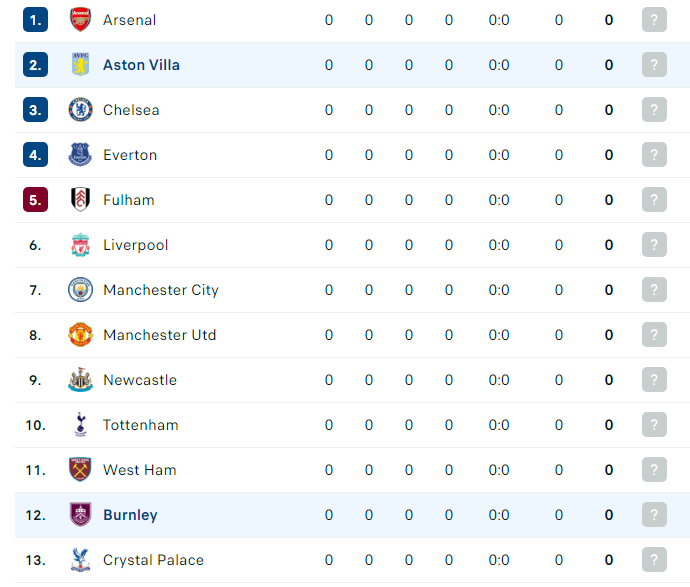Click the question mark form button for Arsenal
This screenshot has height=587, width=690.
click(654, 20)
